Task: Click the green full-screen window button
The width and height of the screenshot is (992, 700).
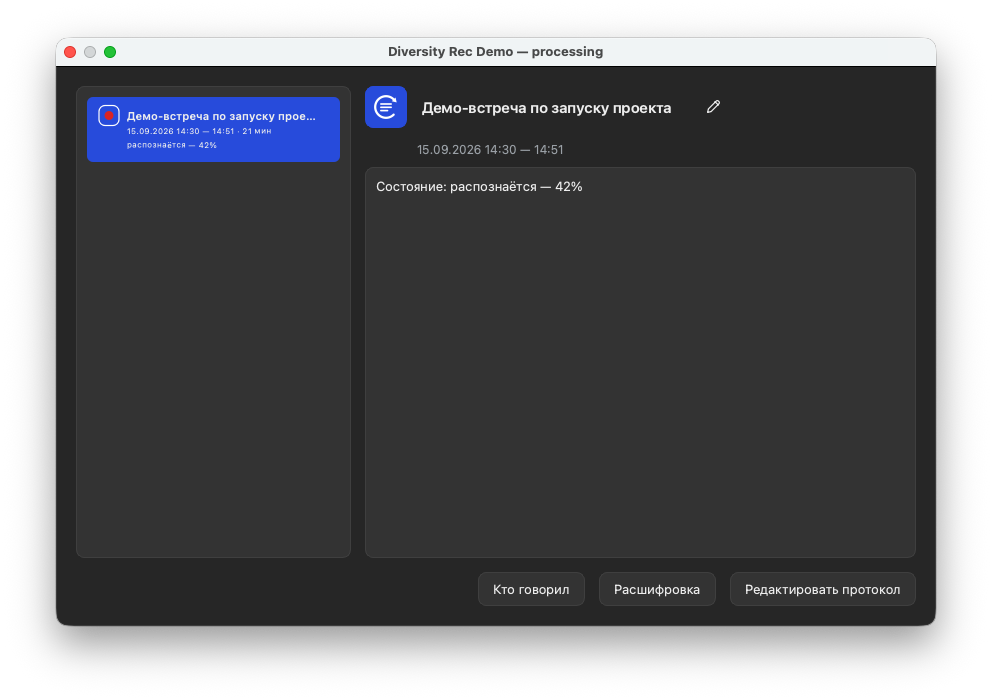Action: click(110, 52)
